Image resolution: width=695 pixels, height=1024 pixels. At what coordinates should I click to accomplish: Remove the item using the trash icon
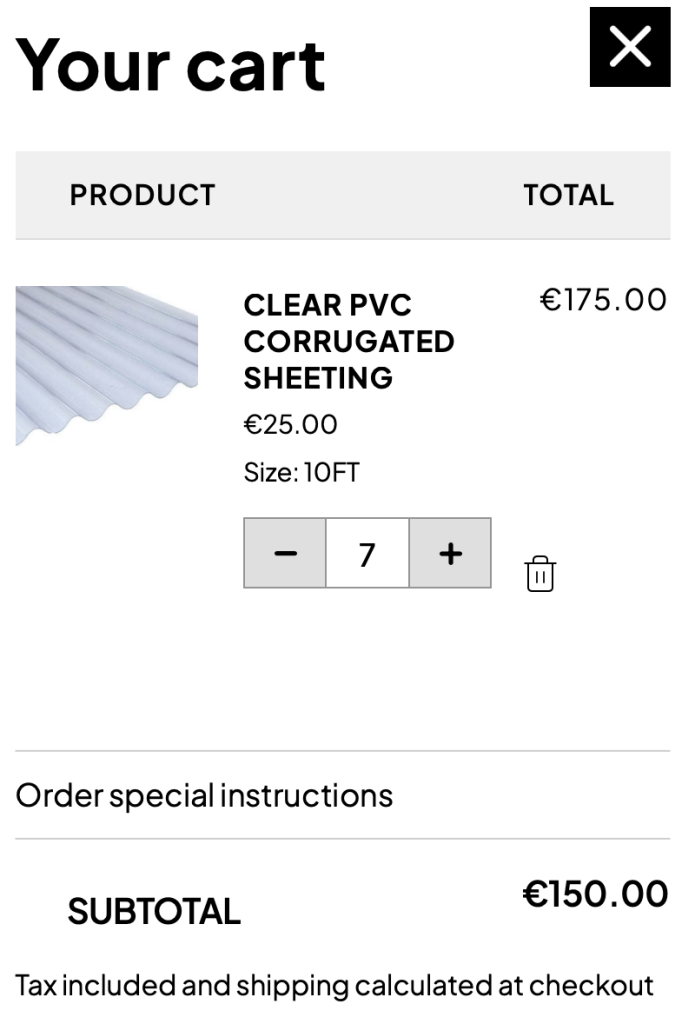click(x=540, y=574)
